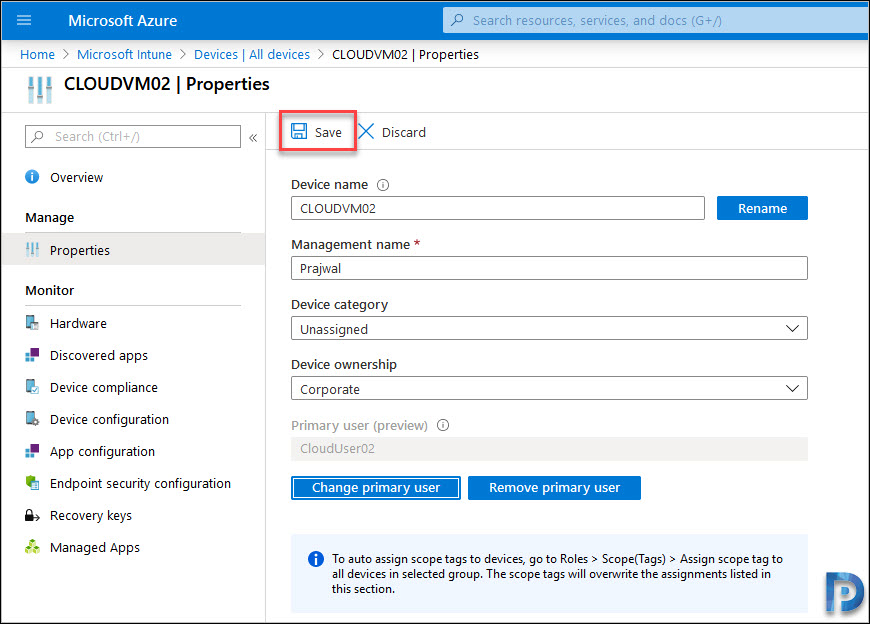Click the Discovered apps icon
Screen dimensions: 870x624
32,355
